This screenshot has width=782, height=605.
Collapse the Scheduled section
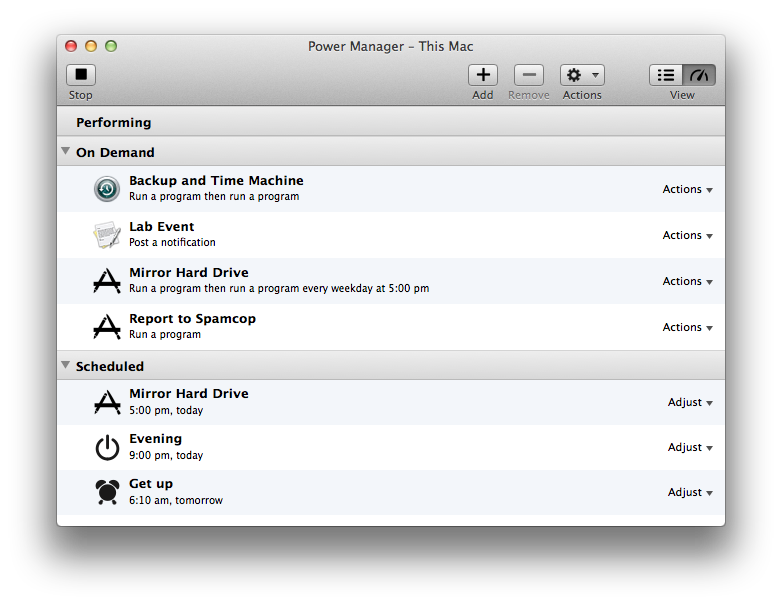(x=65, y=365)
